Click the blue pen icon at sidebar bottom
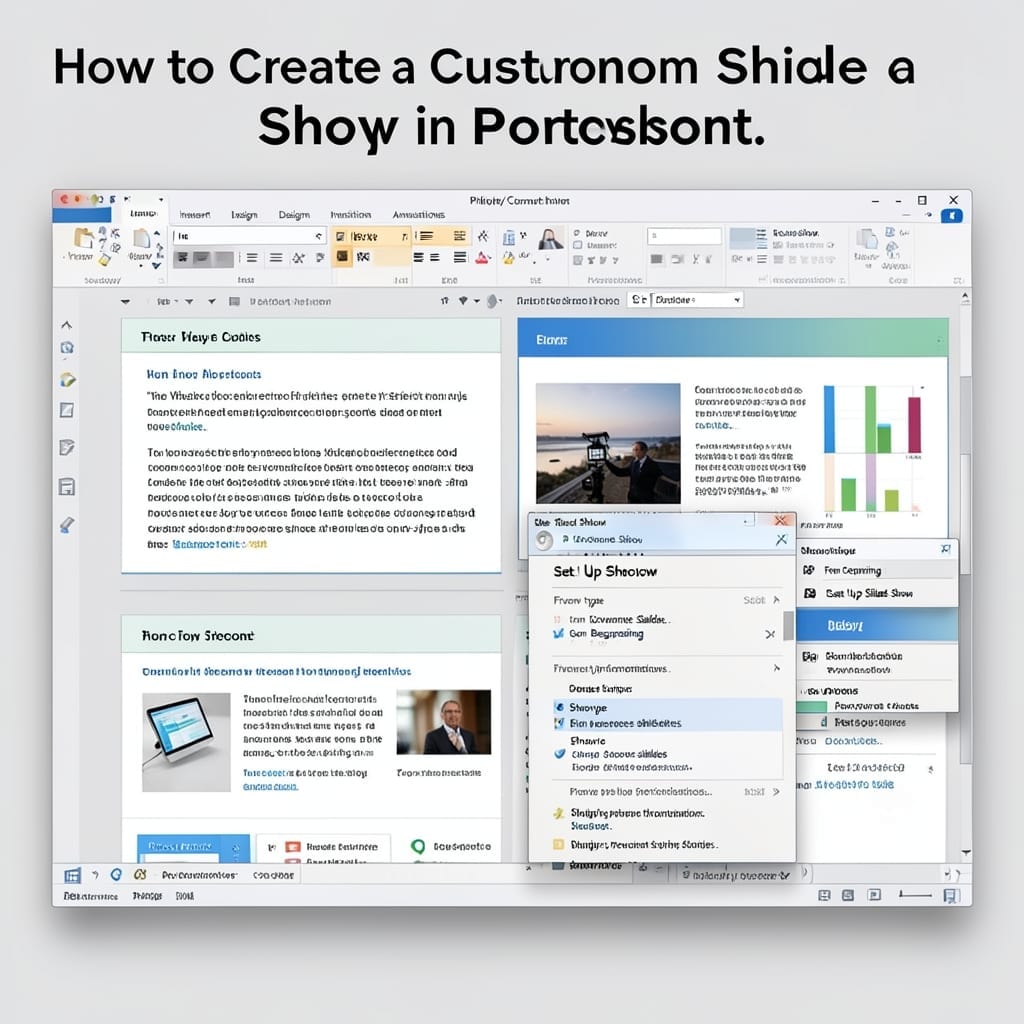Image resolution: width=1024 pixels, height=1024 pixels. click(x=67, y=524)
